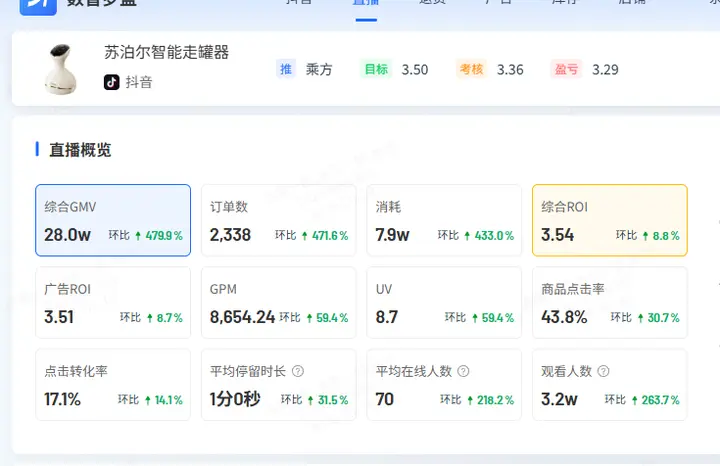
Task: Click the green 目标 badge
Action: pyautogui.click(x=376, y=69)
